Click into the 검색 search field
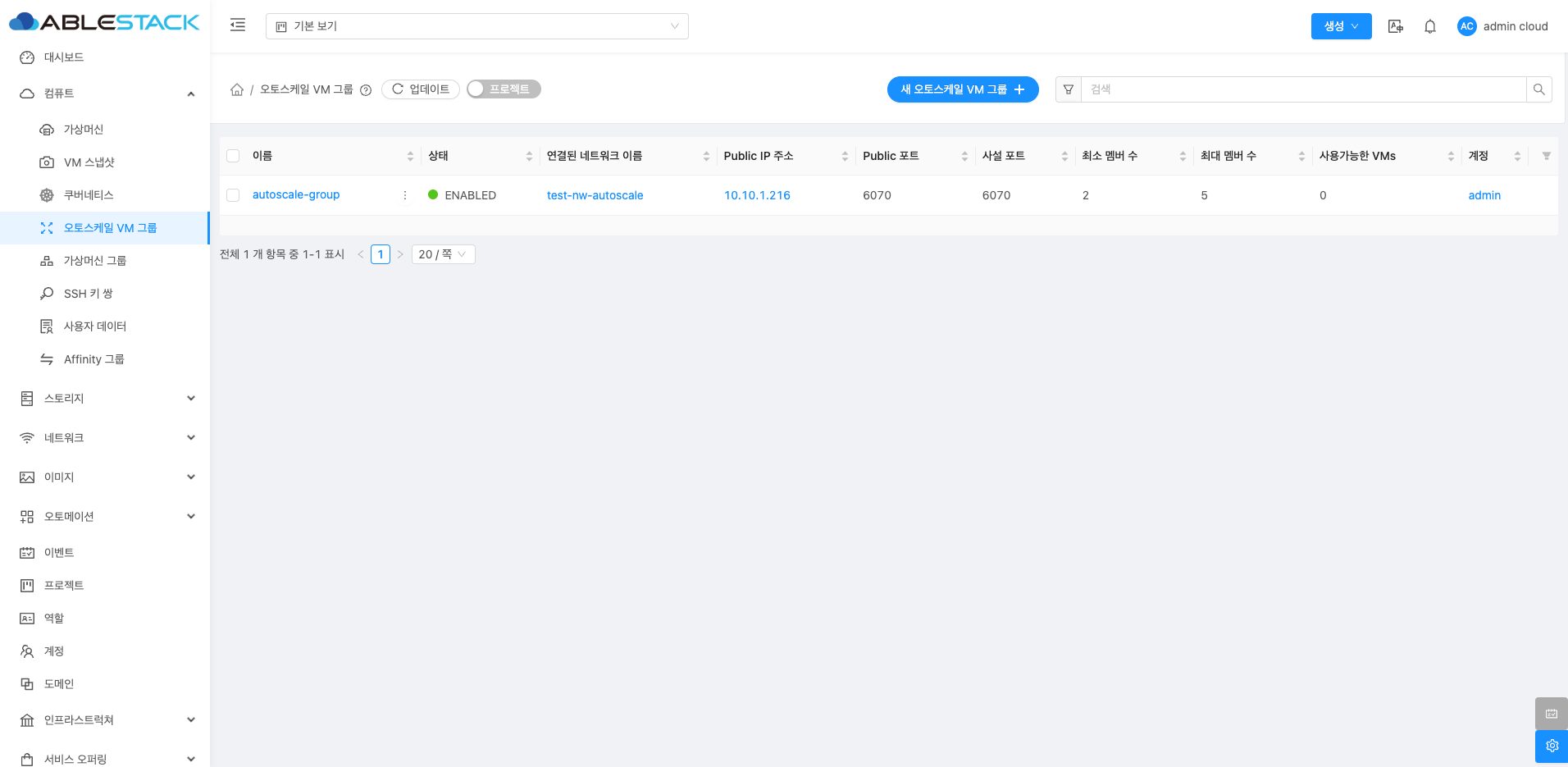Viewport: 1568px width, 767px height. click(1302, 89)
